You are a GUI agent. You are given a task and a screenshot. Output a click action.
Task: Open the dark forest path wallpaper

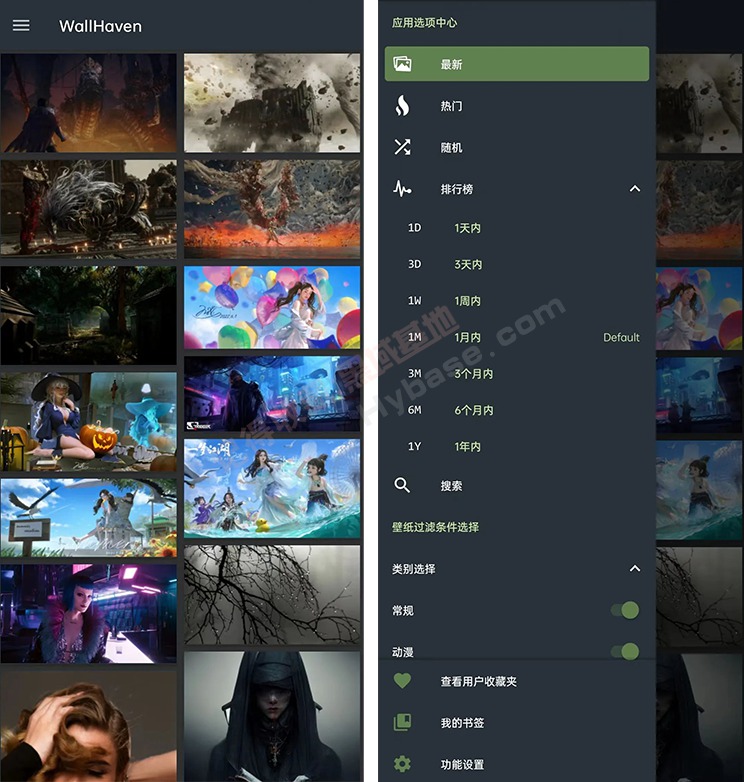88,315
